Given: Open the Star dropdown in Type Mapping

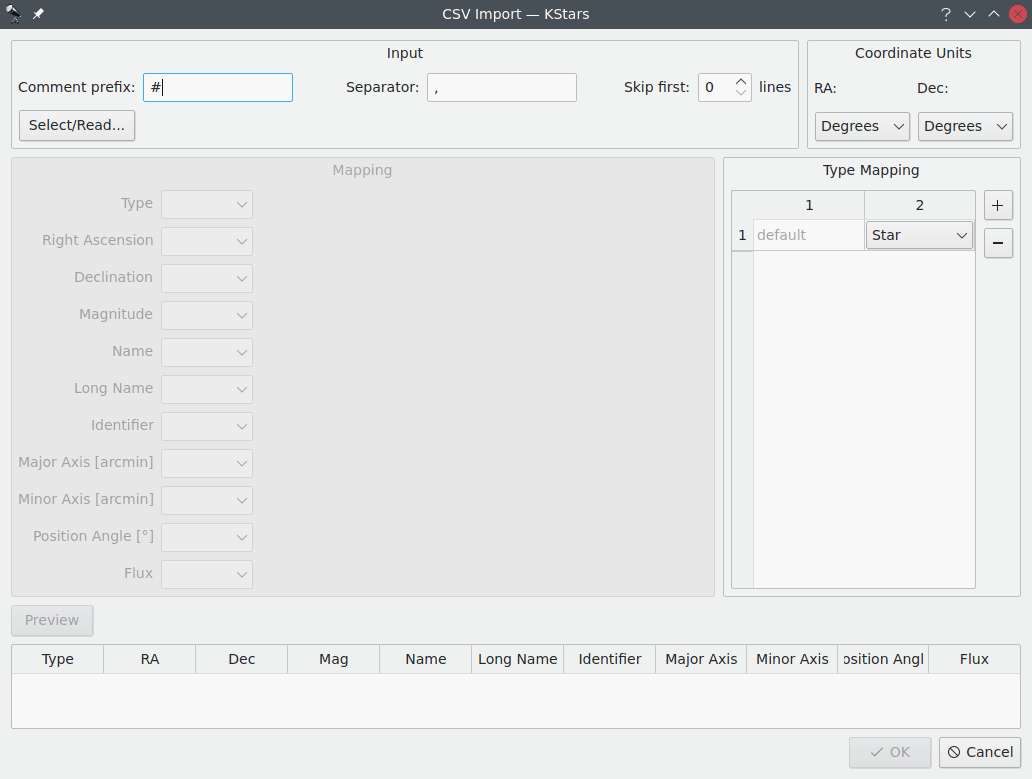Looking at the screenshot, I should click(918, 235).
